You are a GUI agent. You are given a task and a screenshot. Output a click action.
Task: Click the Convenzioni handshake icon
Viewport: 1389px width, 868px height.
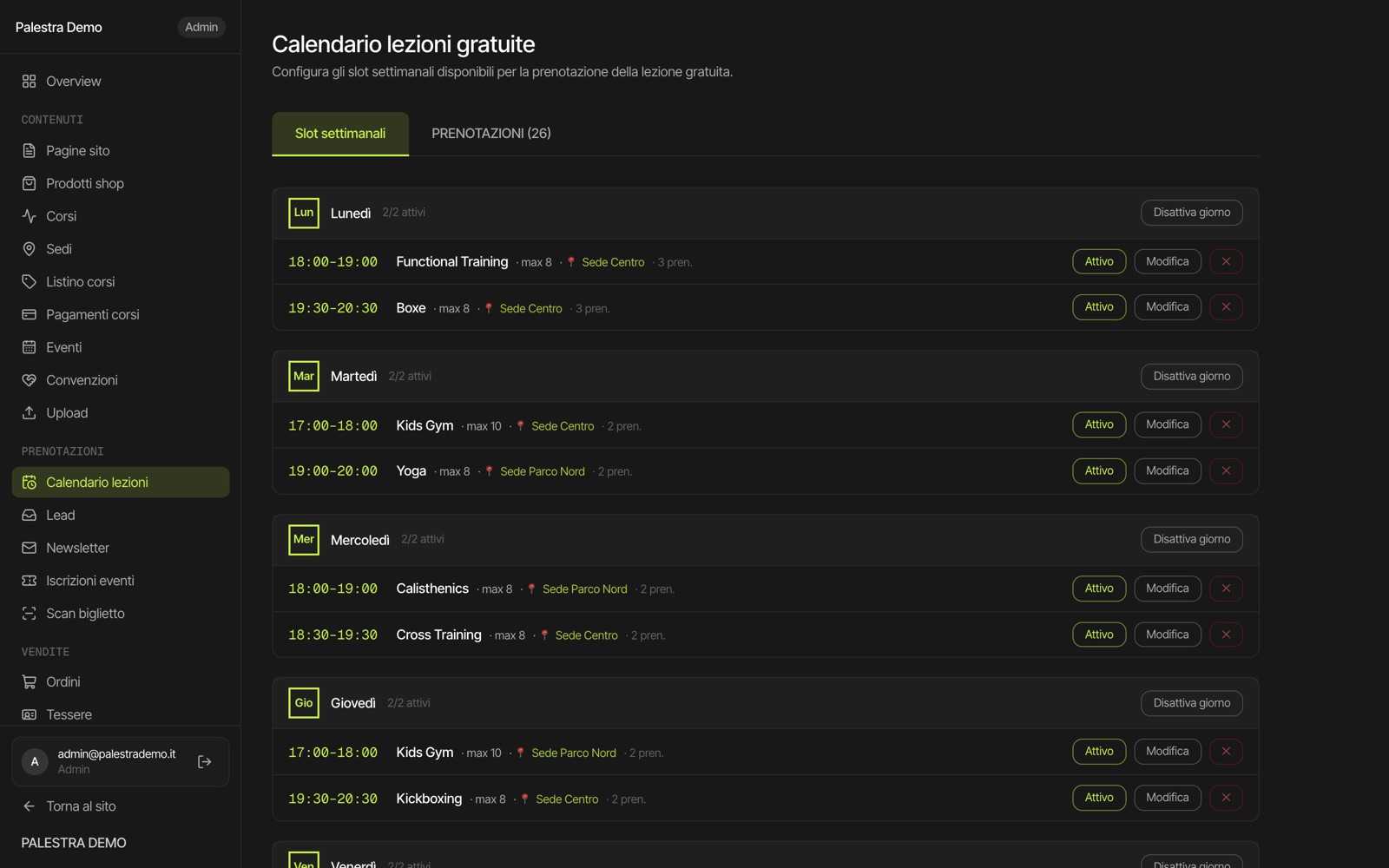(29, 380)
